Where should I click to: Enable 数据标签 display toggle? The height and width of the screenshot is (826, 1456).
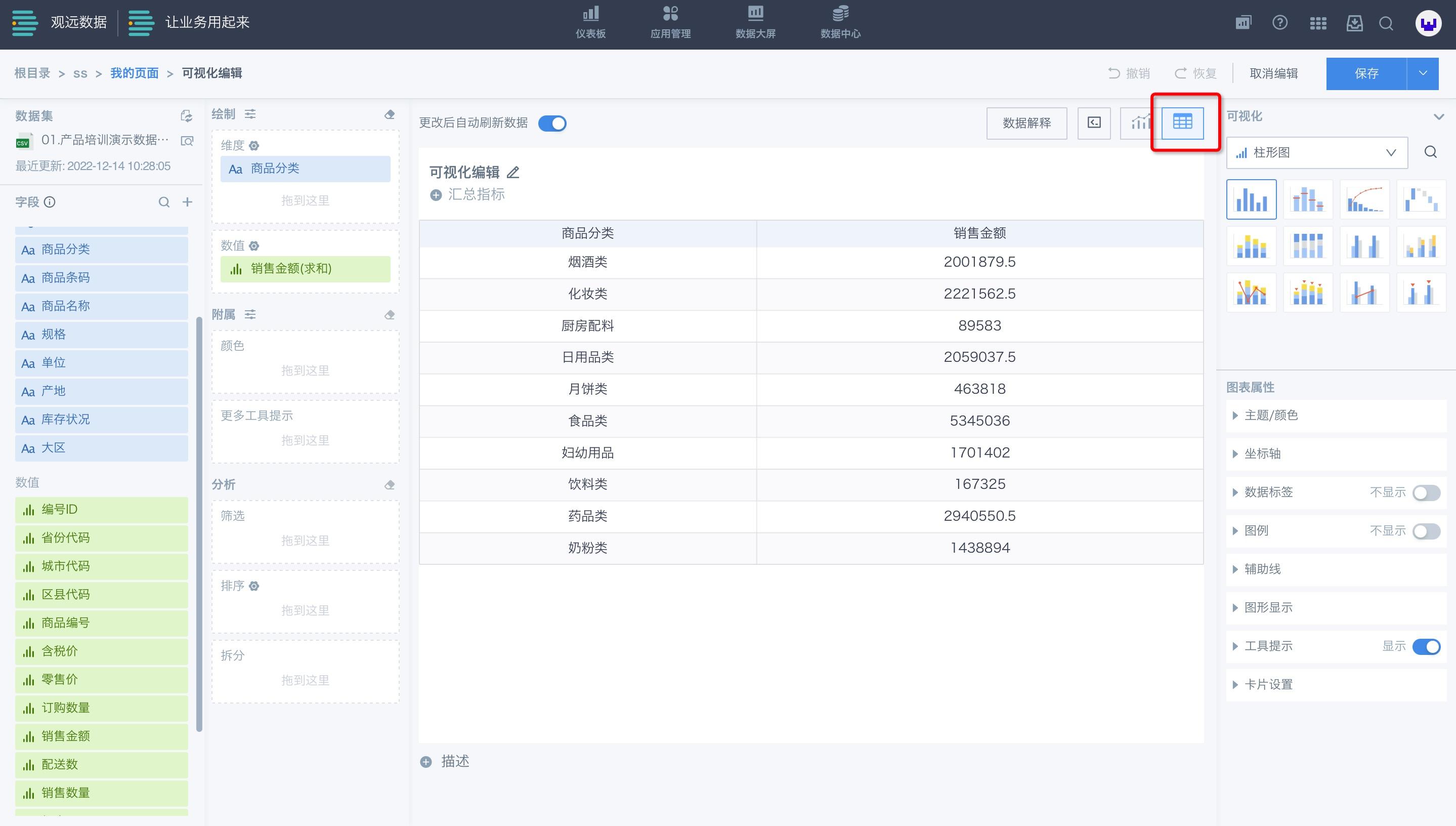pyautogui.click(x=1426, y=492)
